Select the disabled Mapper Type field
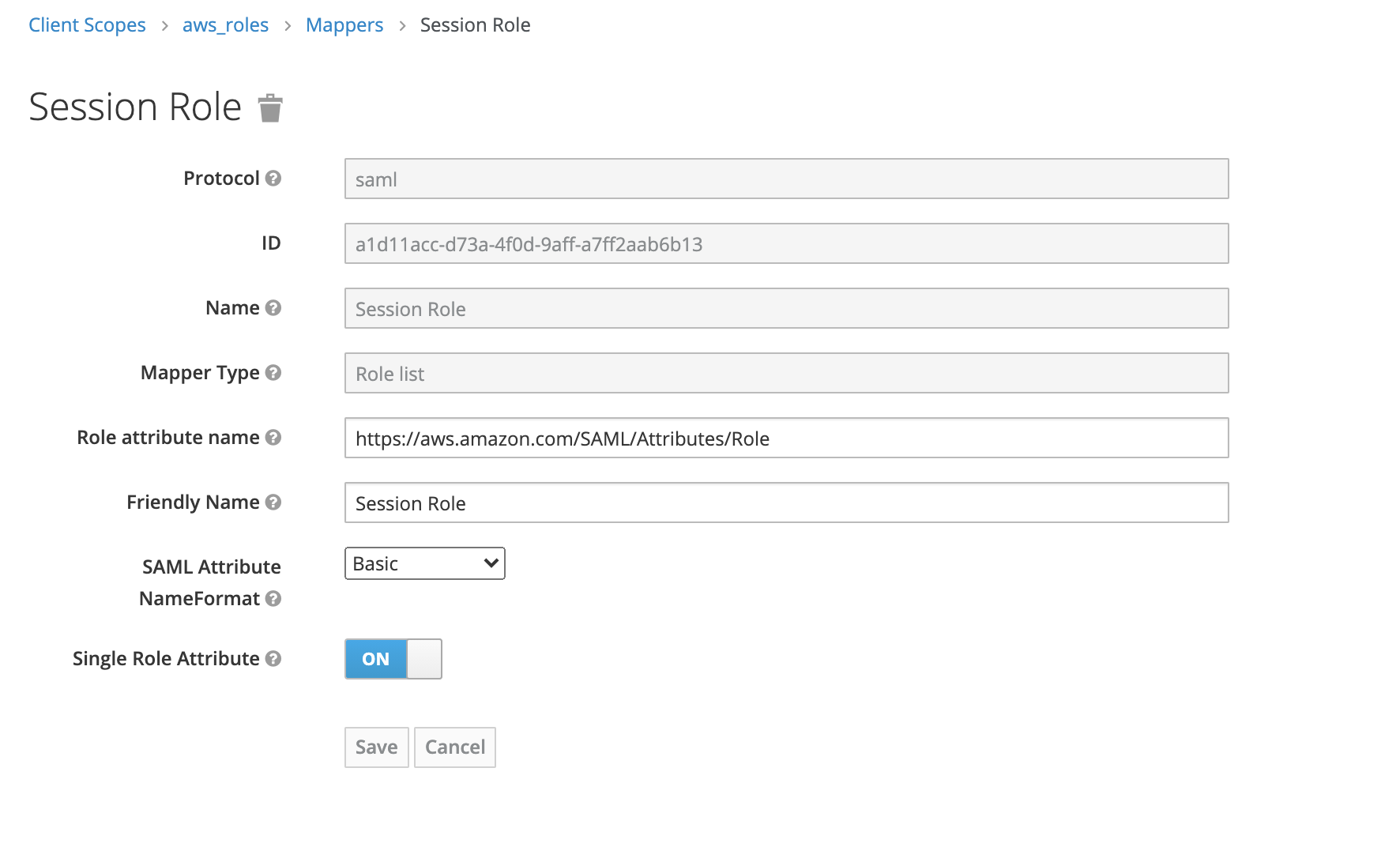Image resolution: width=1400 pixels, height=847 pixels. click(787, 373)
